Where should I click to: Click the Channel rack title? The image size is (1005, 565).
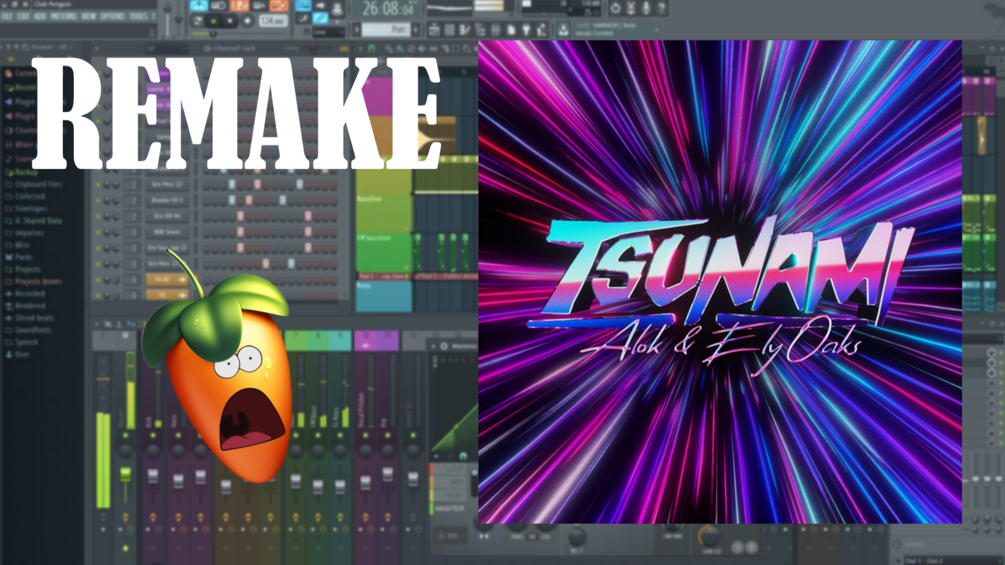[x=234, y=48]
